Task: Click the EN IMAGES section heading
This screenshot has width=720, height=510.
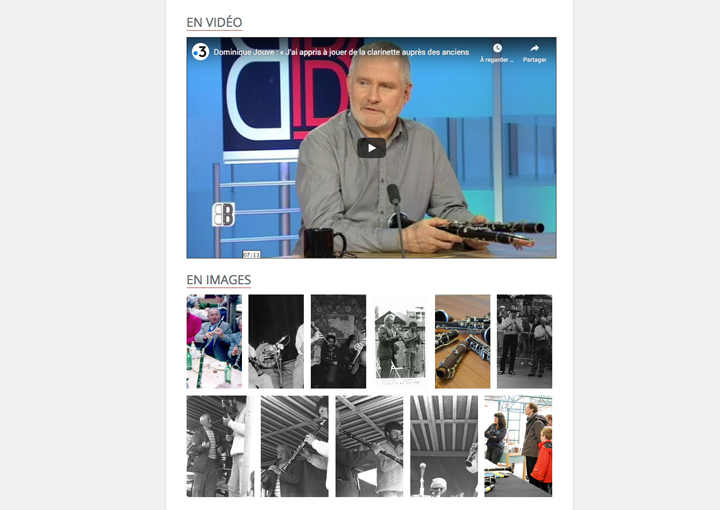Action: point(219,280)
